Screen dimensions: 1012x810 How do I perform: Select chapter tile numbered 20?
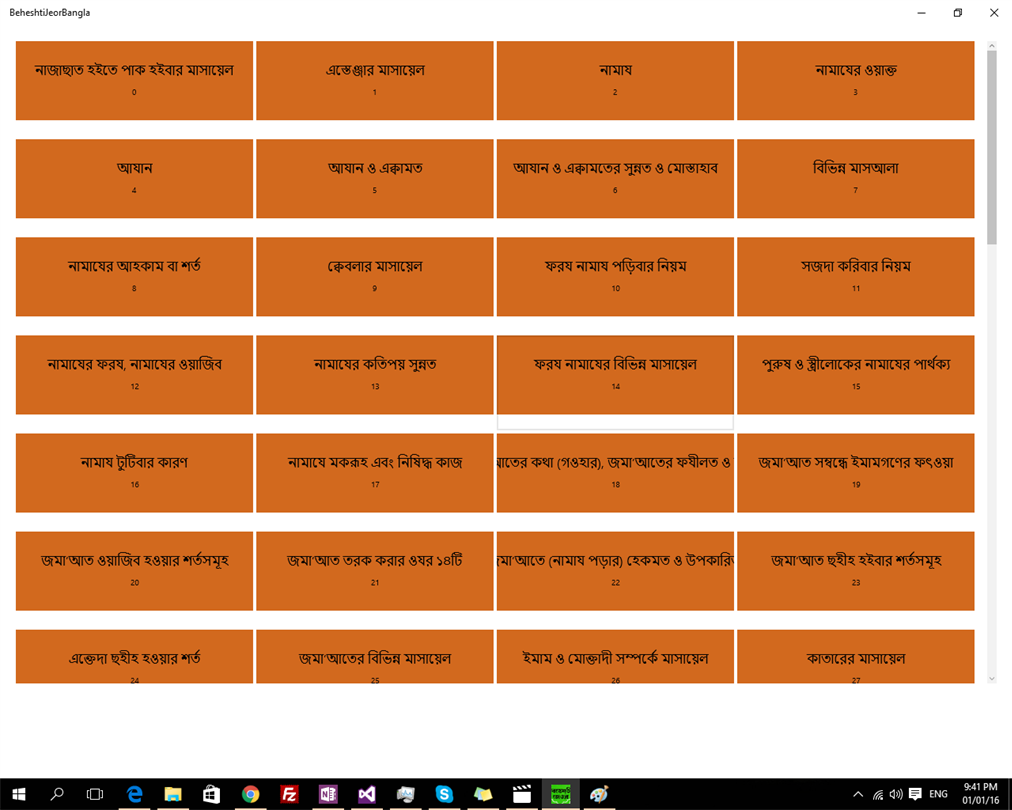(134, 571)
